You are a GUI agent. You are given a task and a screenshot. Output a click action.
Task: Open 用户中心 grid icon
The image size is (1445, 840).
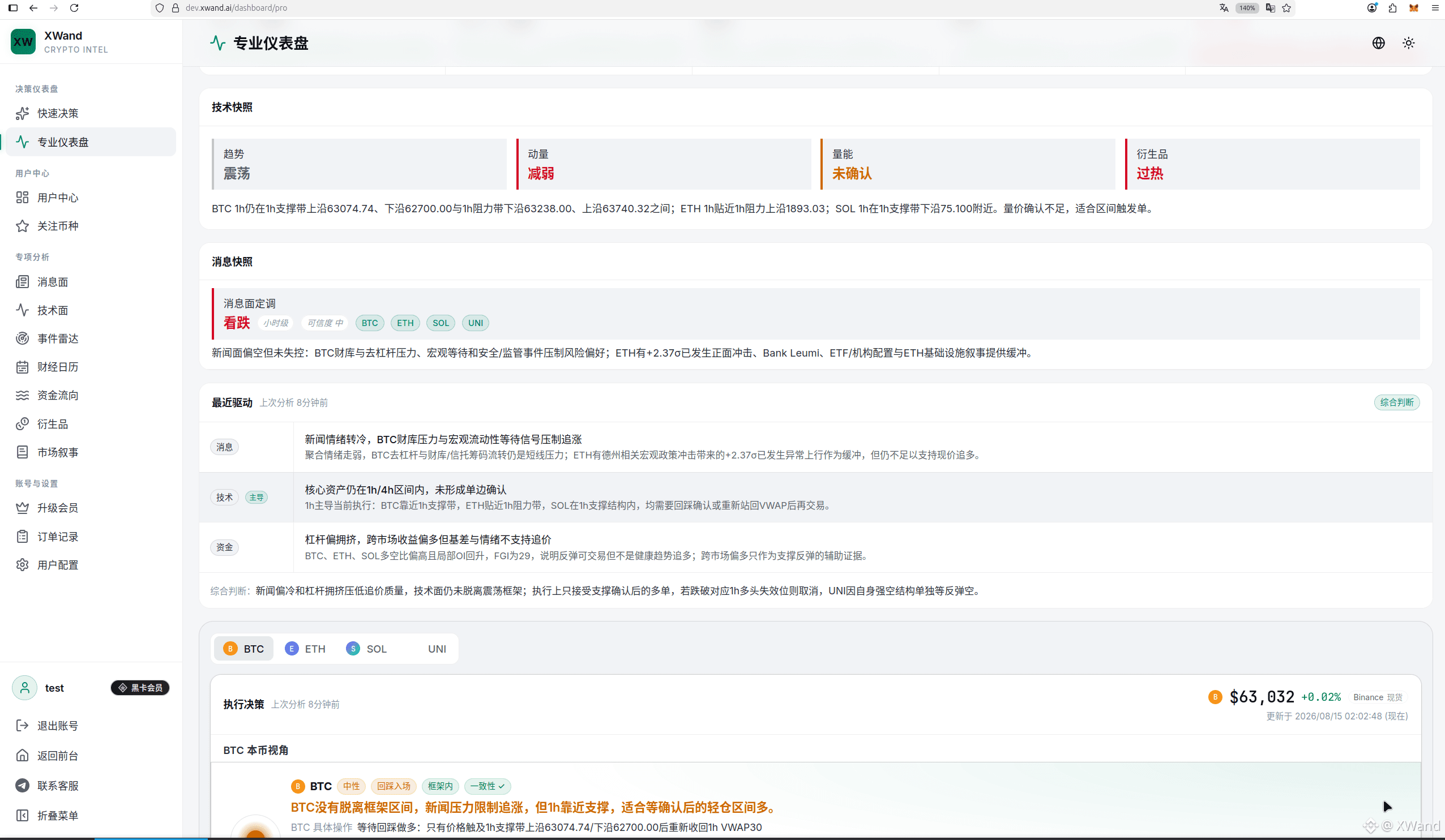(x=22, y=198)
